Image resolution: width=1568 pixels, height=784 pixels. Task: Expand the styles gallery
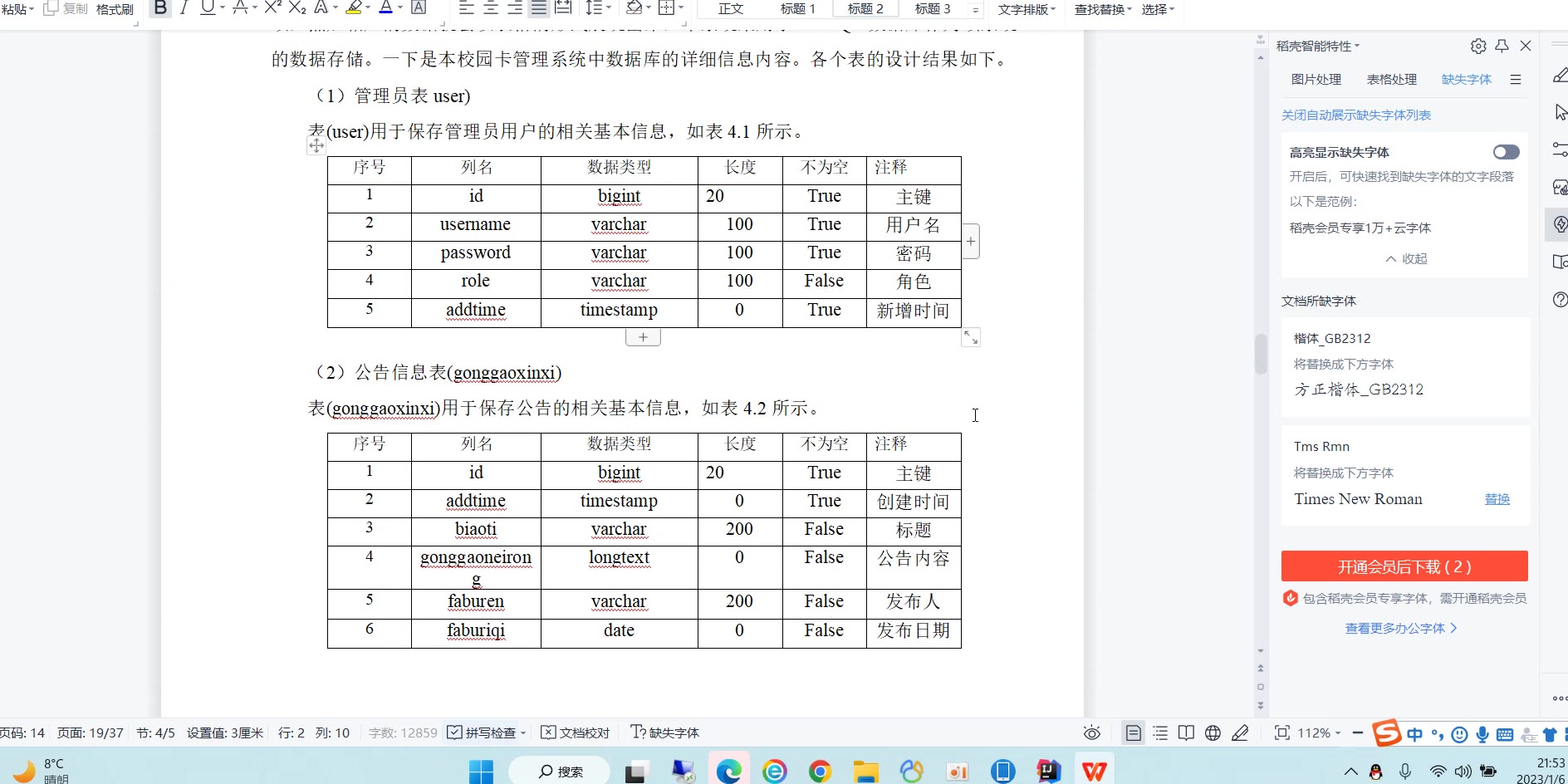(975, 9)
